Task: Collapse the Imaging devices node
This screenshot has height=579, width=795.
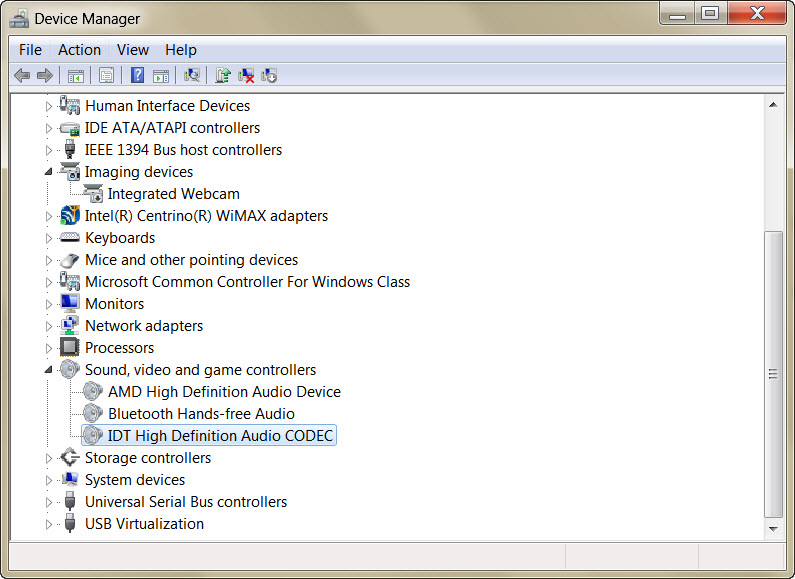Action: click(x=48, y=172)
